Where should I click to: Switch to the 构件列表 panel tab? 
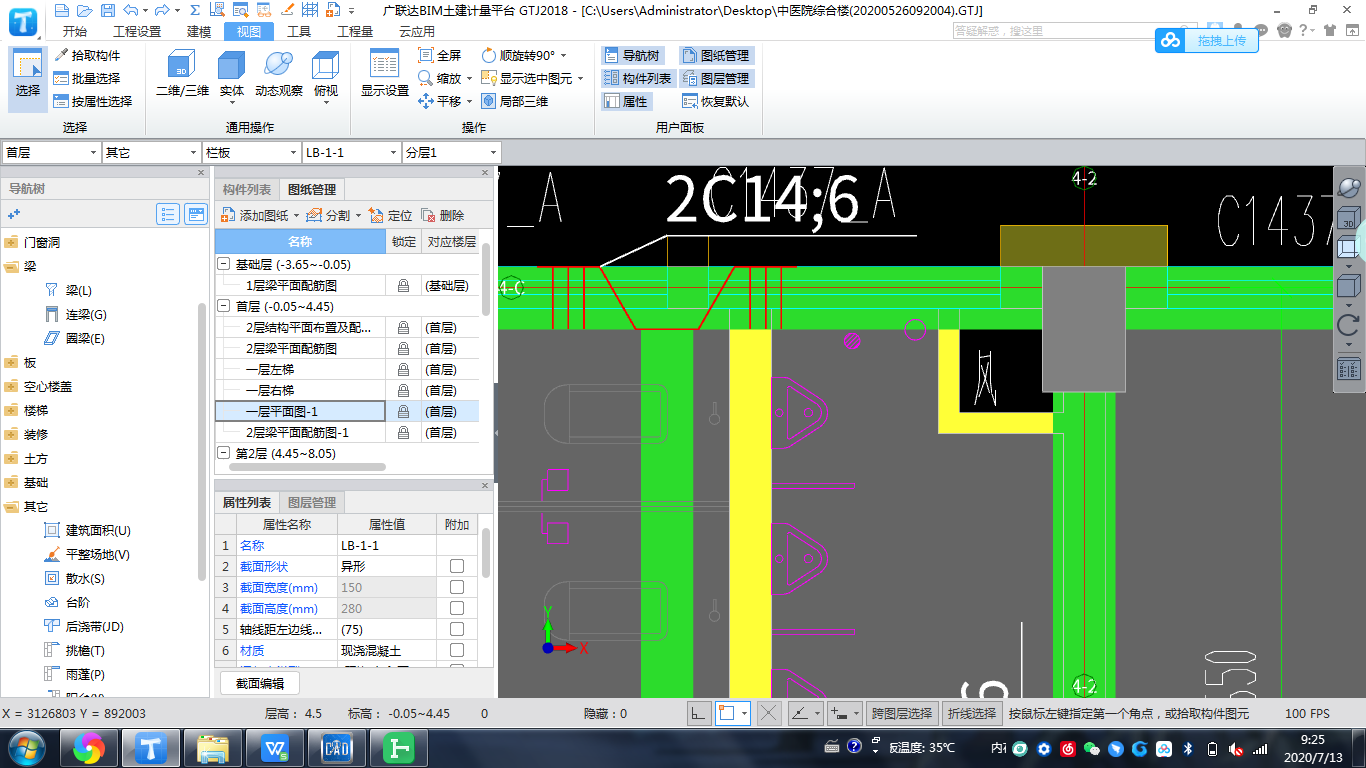(247, 189)
